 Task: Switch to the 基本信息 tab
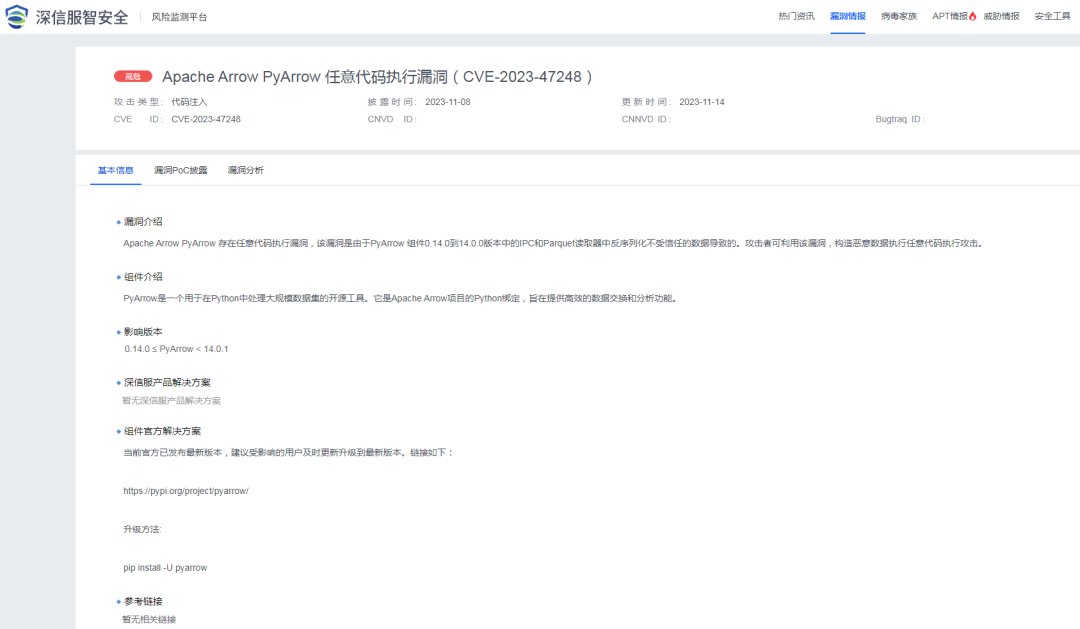tap(116, 170)
